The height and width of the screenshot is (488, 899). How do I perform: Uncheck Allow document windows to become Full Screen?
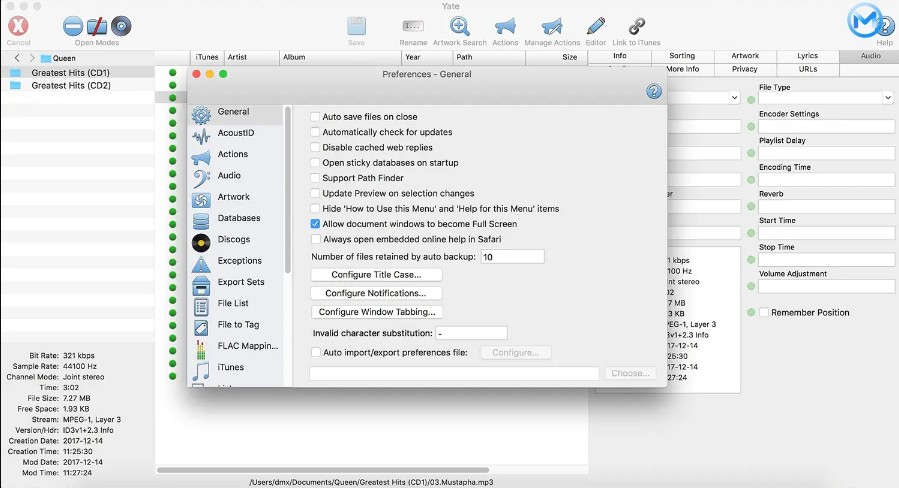[x=315, y=224]
